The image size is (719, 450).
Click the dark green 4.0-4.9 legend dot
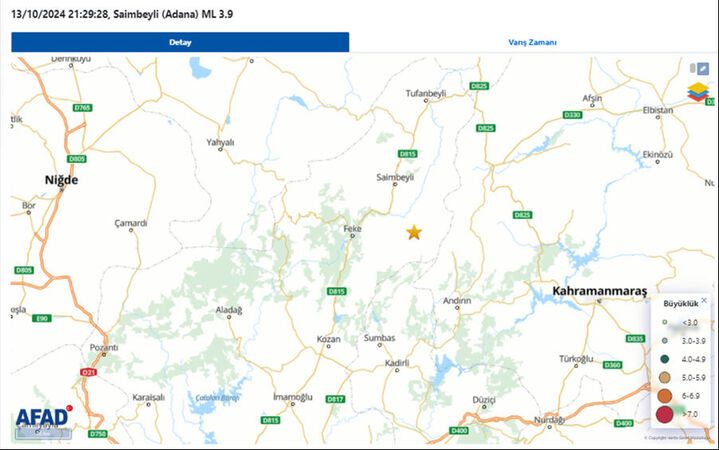[664, 359]
